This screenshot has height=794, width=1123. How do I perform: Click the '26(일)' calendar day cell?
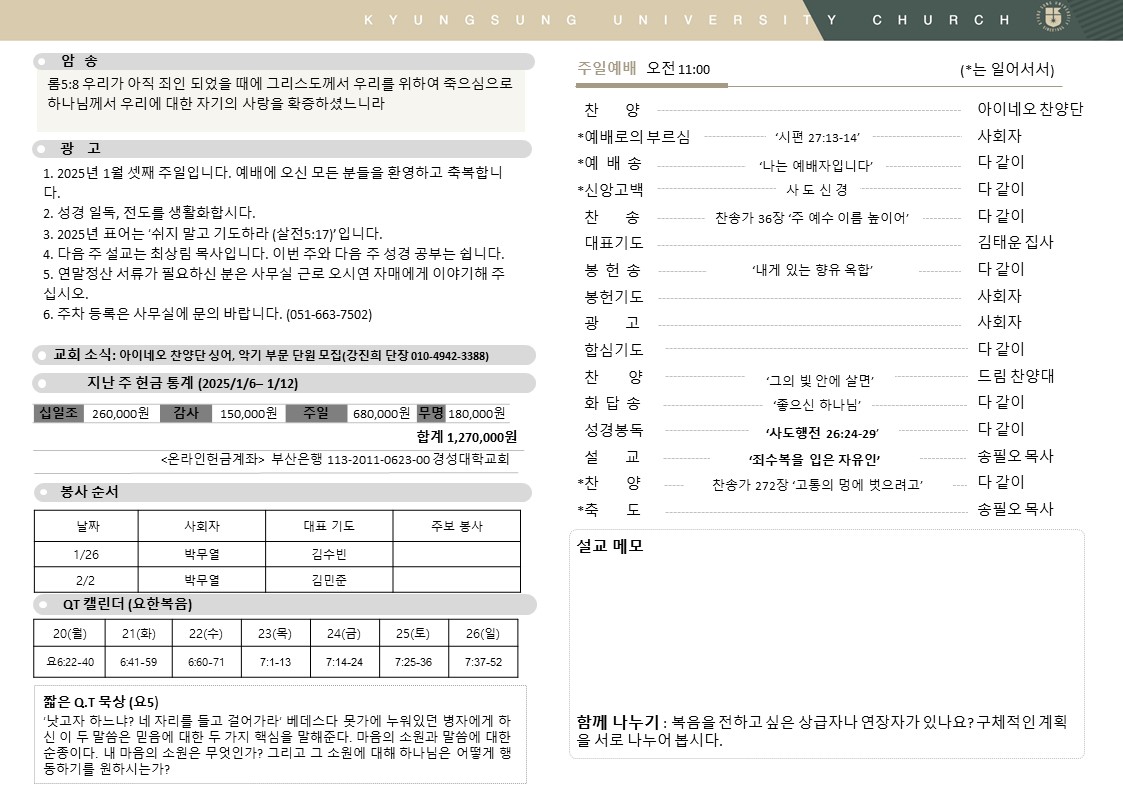pos(483,634)
